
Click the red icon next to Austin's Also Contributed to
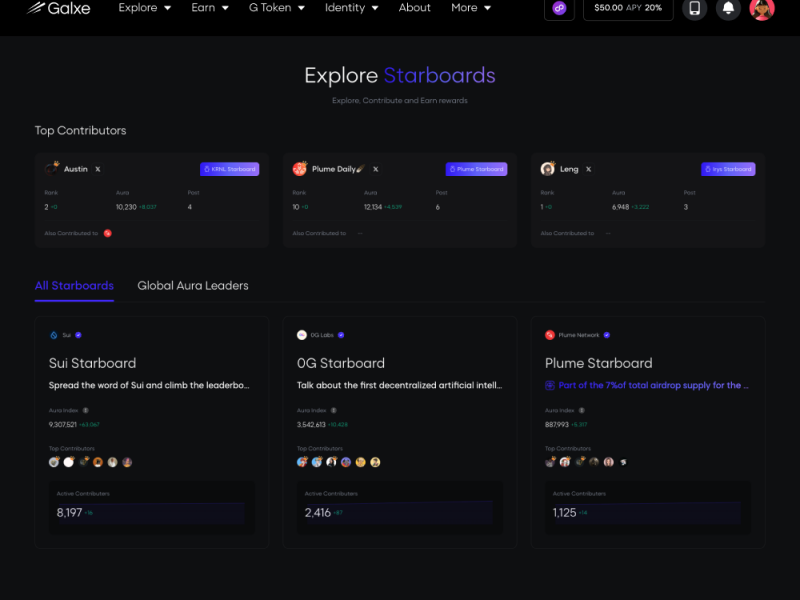108,233
